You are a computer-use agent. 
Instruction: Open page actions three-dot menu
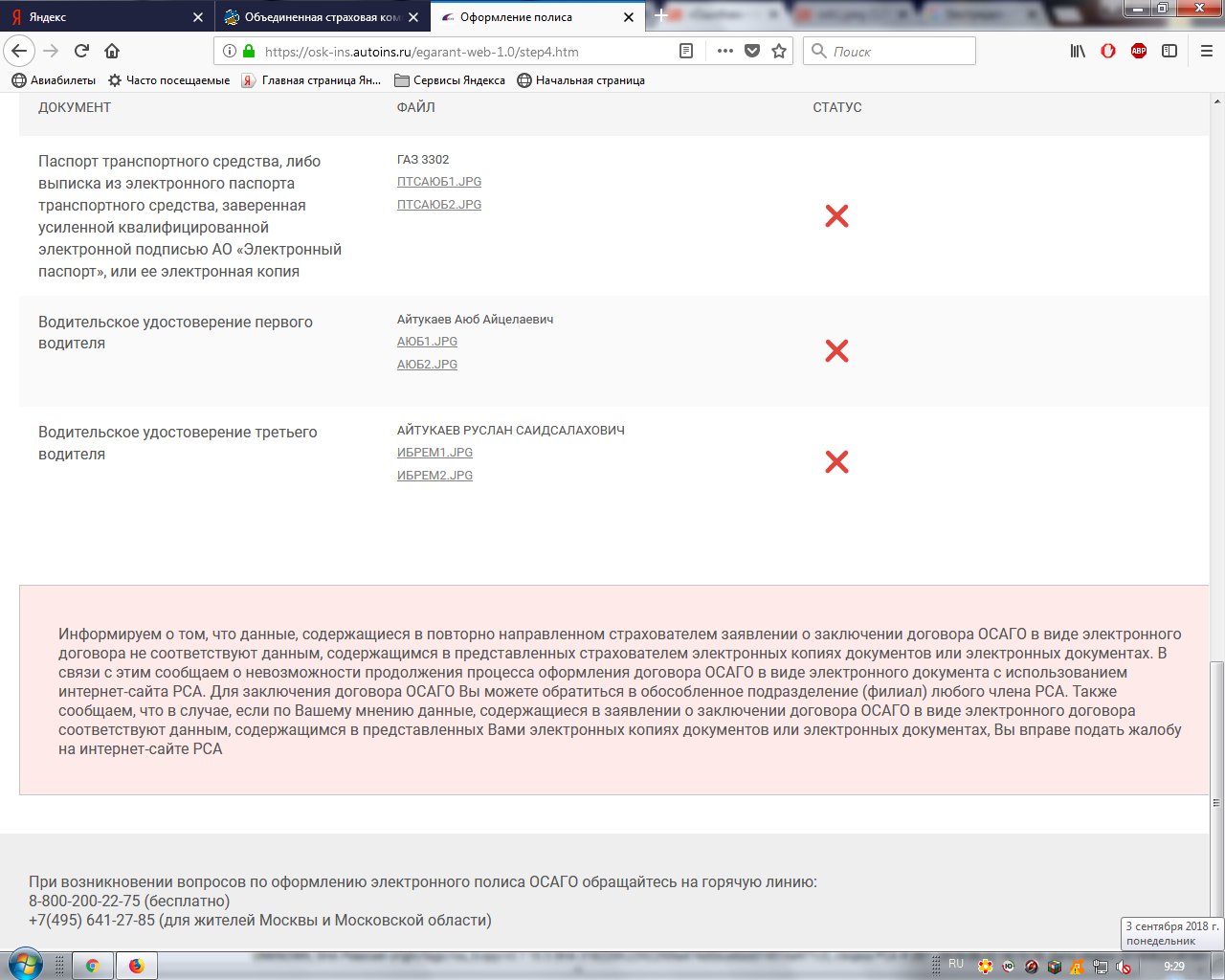725,51
